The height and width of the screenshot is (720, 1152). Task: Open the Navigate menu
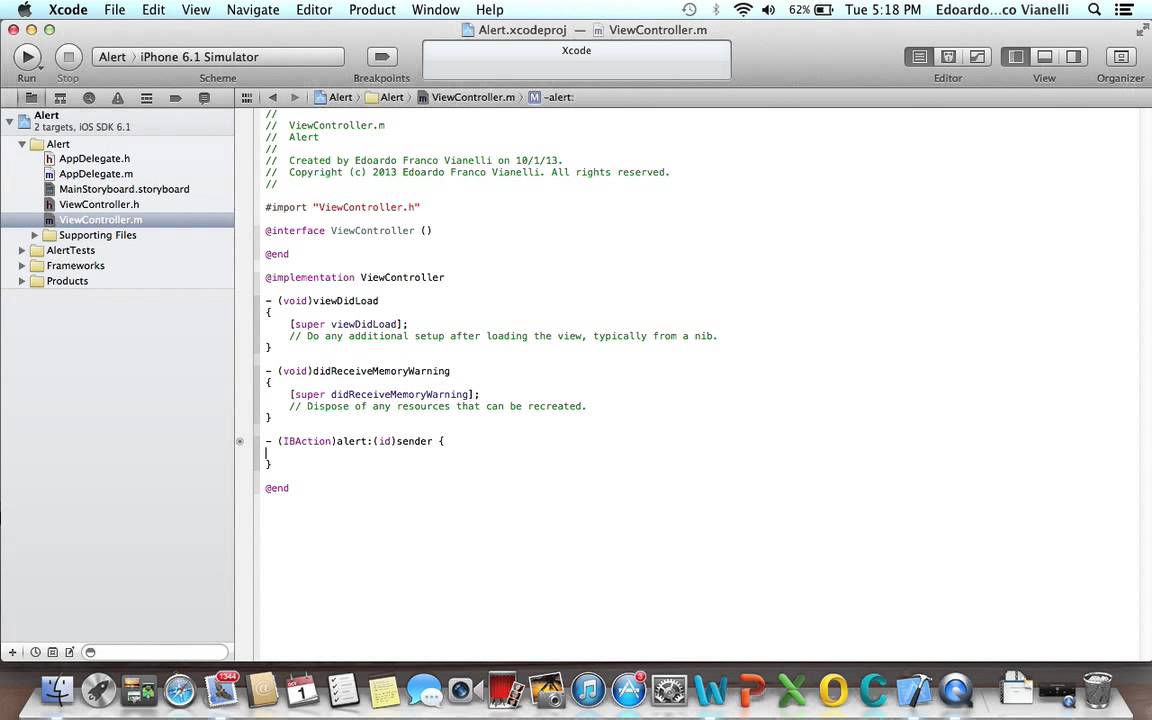pos(253,10)
